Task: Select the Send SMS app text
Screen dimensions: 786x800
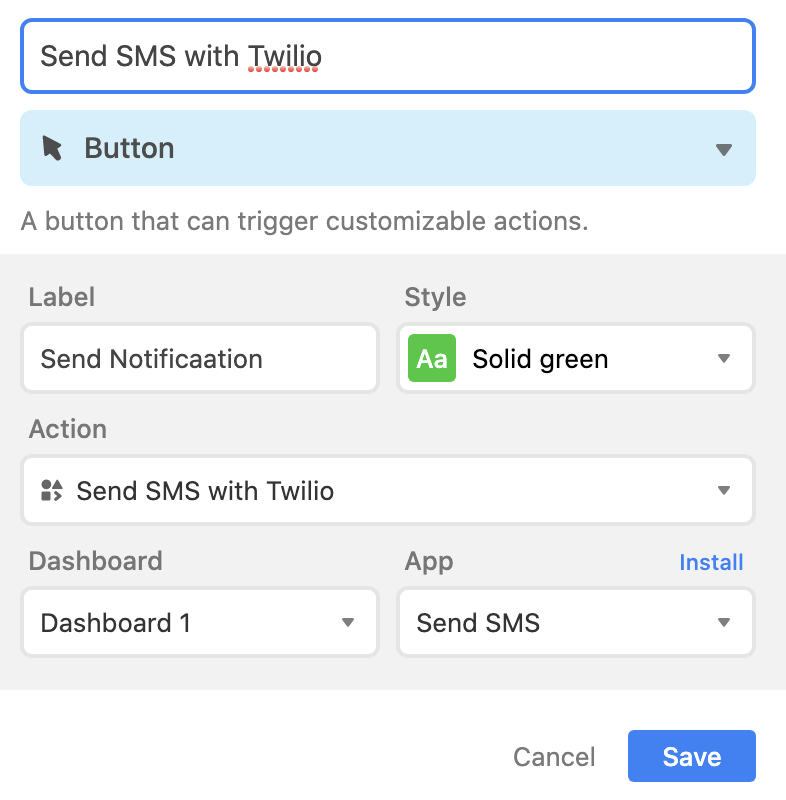Action: [x=478, y=622]
